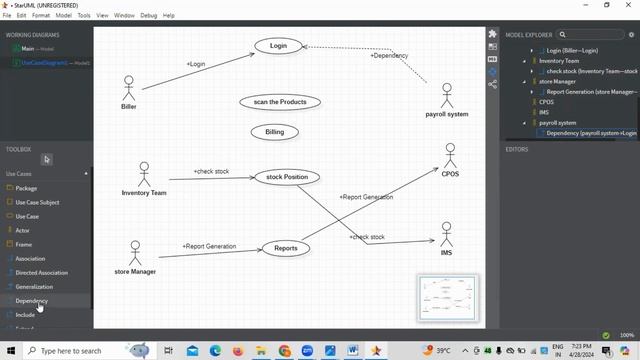This screenshot has height=360, width=640.
Task: Click the +Dependency label on canvas
Action: (389, 55)
